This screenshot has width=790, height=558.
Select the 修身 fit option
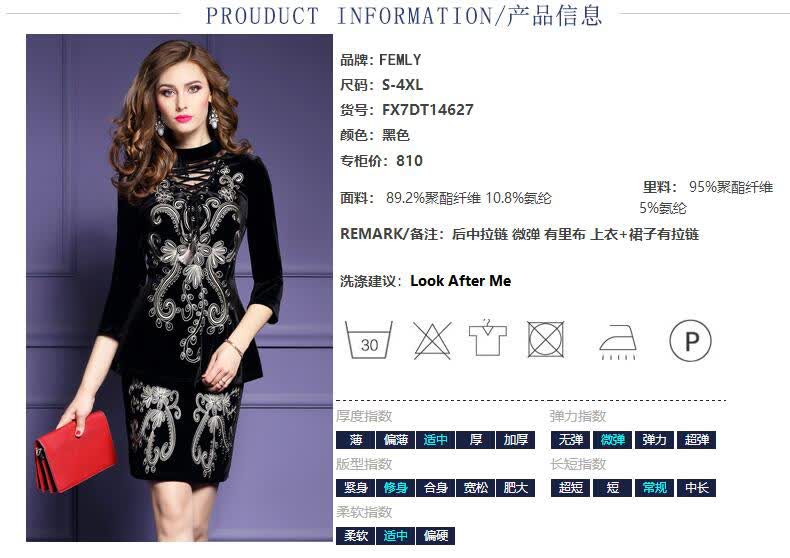(396, 487)
